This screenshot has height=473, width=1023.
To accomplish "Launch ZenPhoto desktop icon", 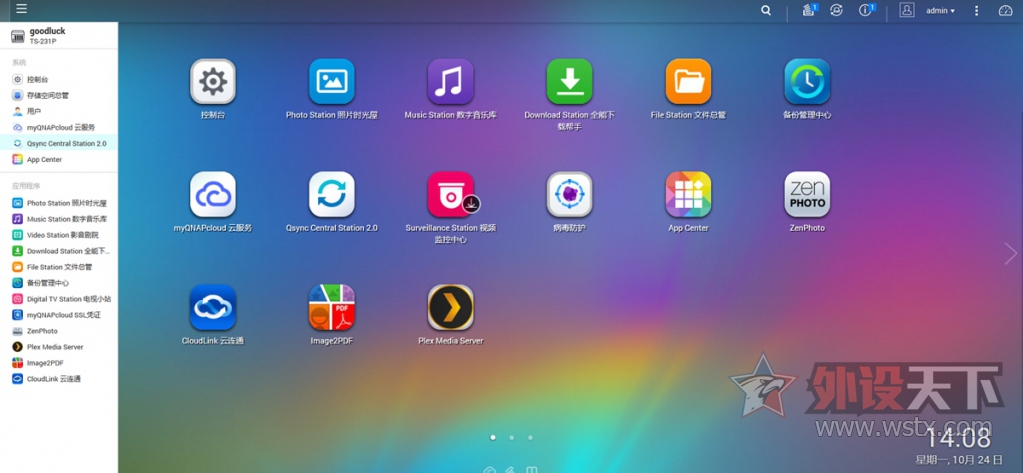I will (807, 194).
